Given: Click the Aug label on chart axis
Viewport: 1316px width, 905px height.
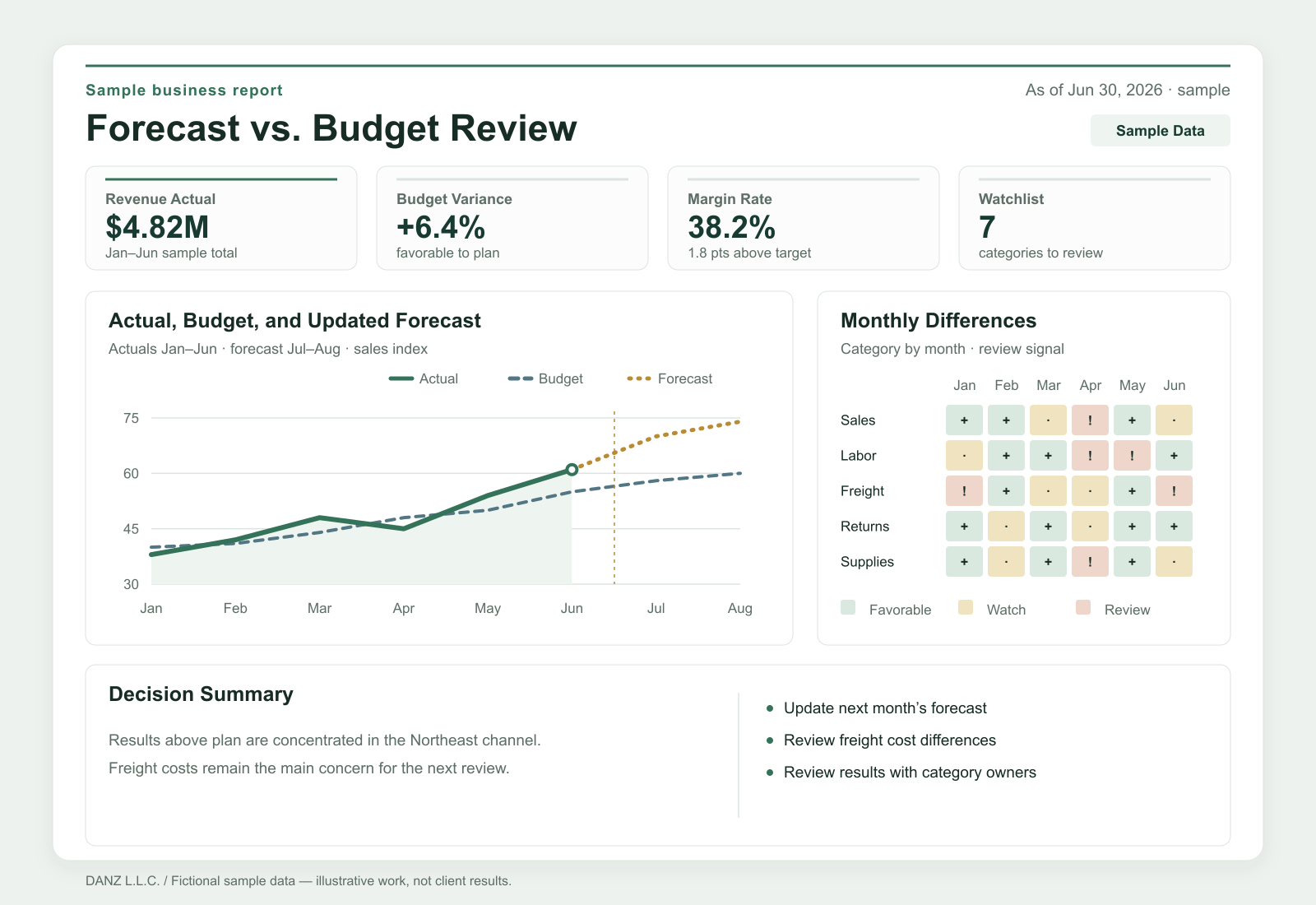Looking at the screenshot, I should click(x=739, y=608).
